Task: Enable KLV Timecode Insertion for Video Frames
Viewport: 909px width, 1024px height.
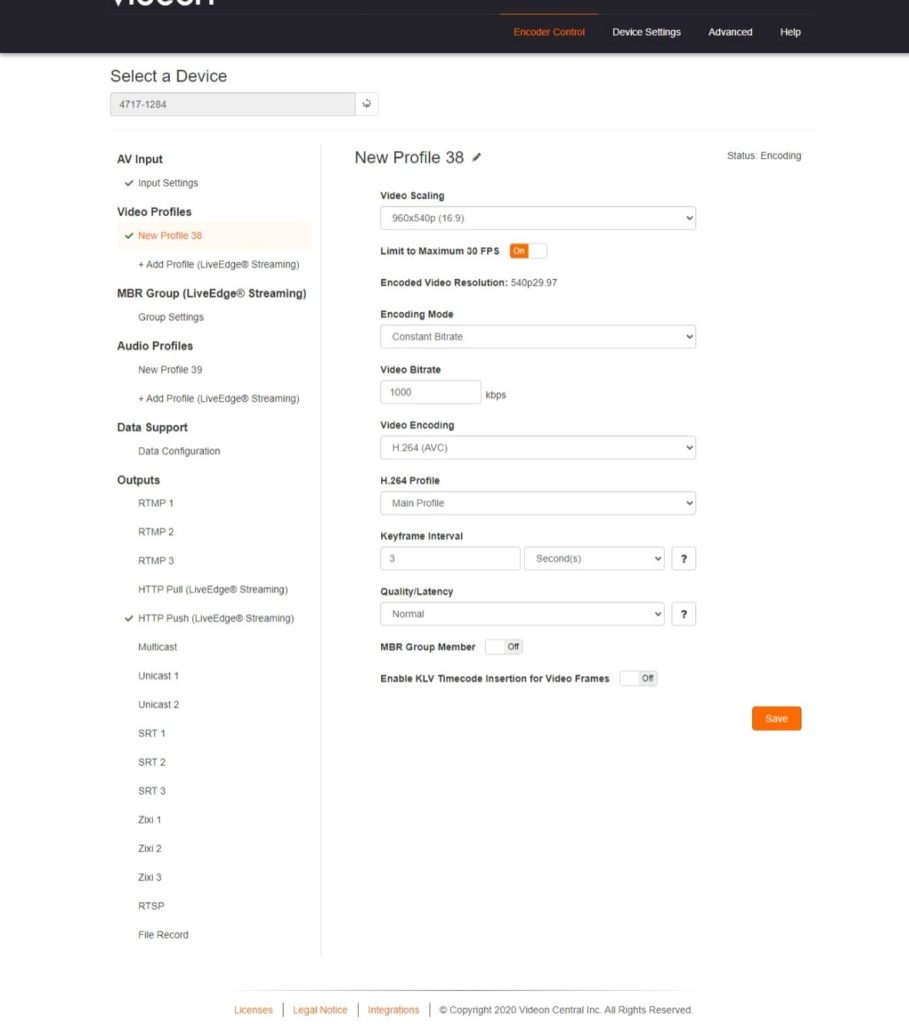Action: (637, 678)
